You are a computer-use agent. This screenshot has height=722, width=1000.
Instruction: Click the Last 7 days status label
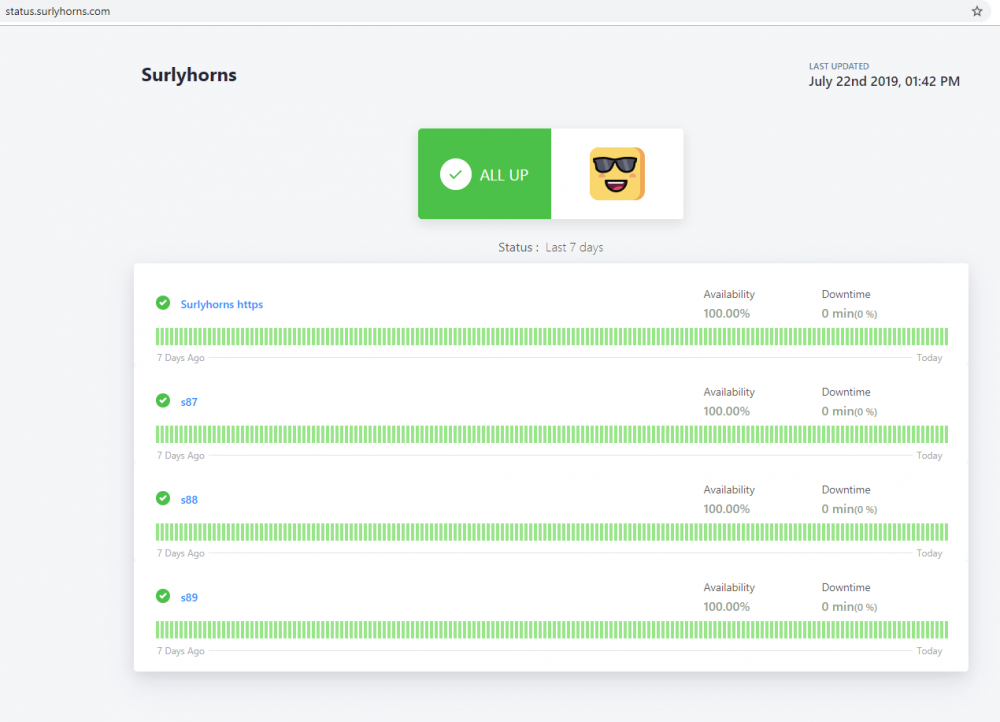pyautogui.click(x=574, y=247)
